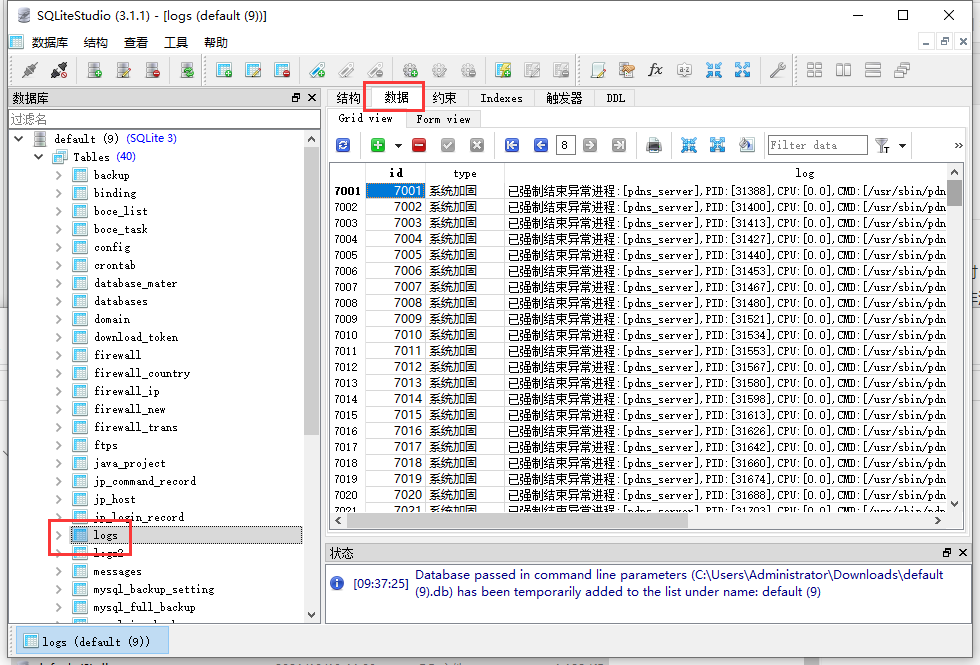Click the Filter data input field
Image resolution: width=980 pixels, height=665 pixels.
(x=818, y=145)
